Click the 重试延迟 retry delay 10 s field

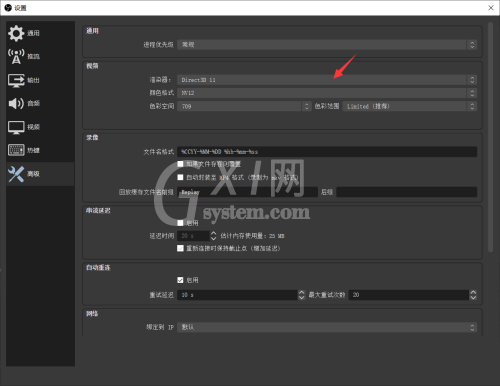(237, 295)
